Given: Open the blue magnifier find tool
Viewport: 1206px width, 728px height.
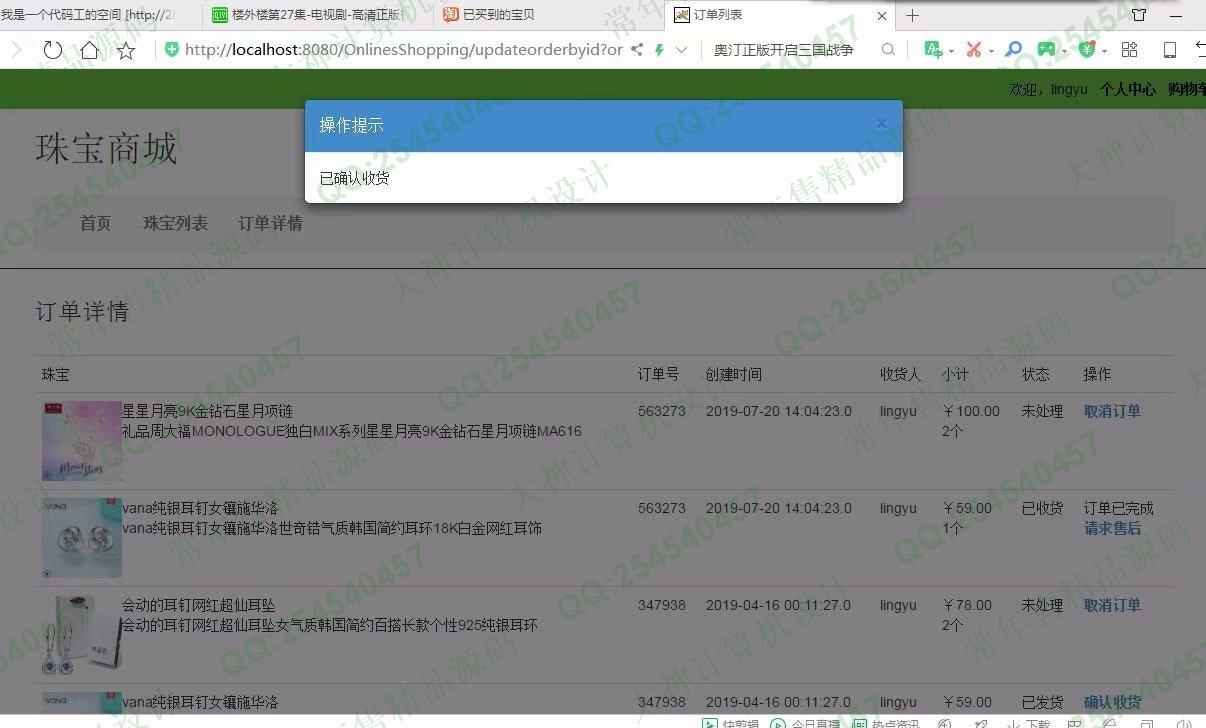Looking at the screenshot, I should pos(1013,49).
